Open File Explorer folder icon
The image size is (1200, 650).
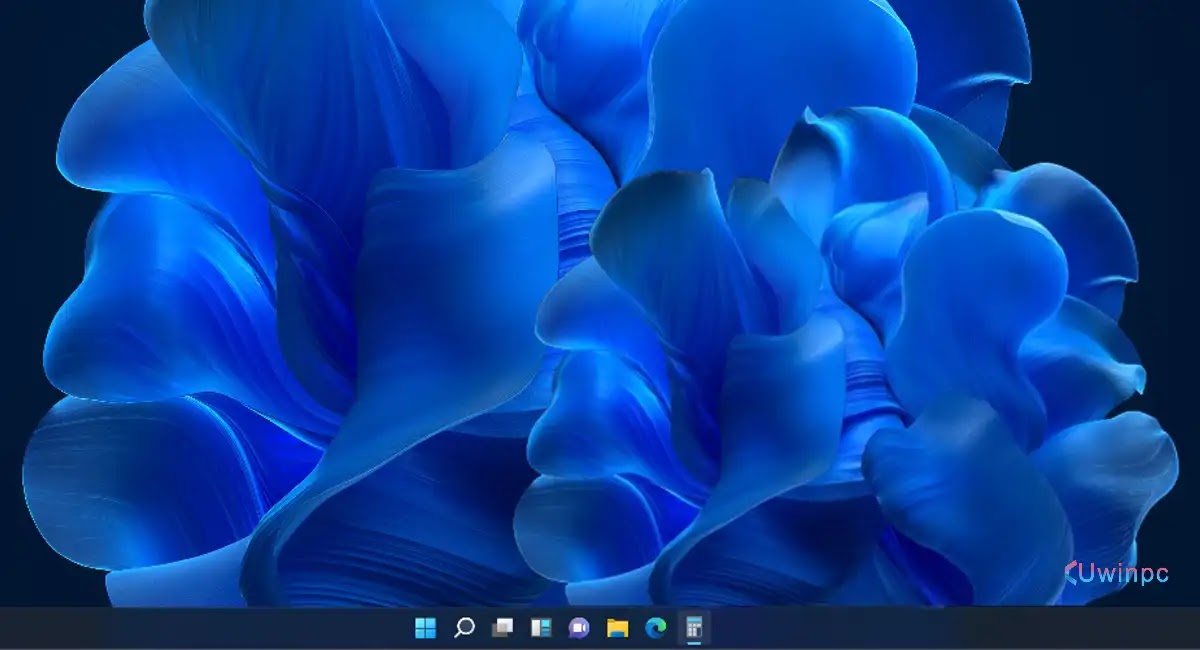(618, 628)
